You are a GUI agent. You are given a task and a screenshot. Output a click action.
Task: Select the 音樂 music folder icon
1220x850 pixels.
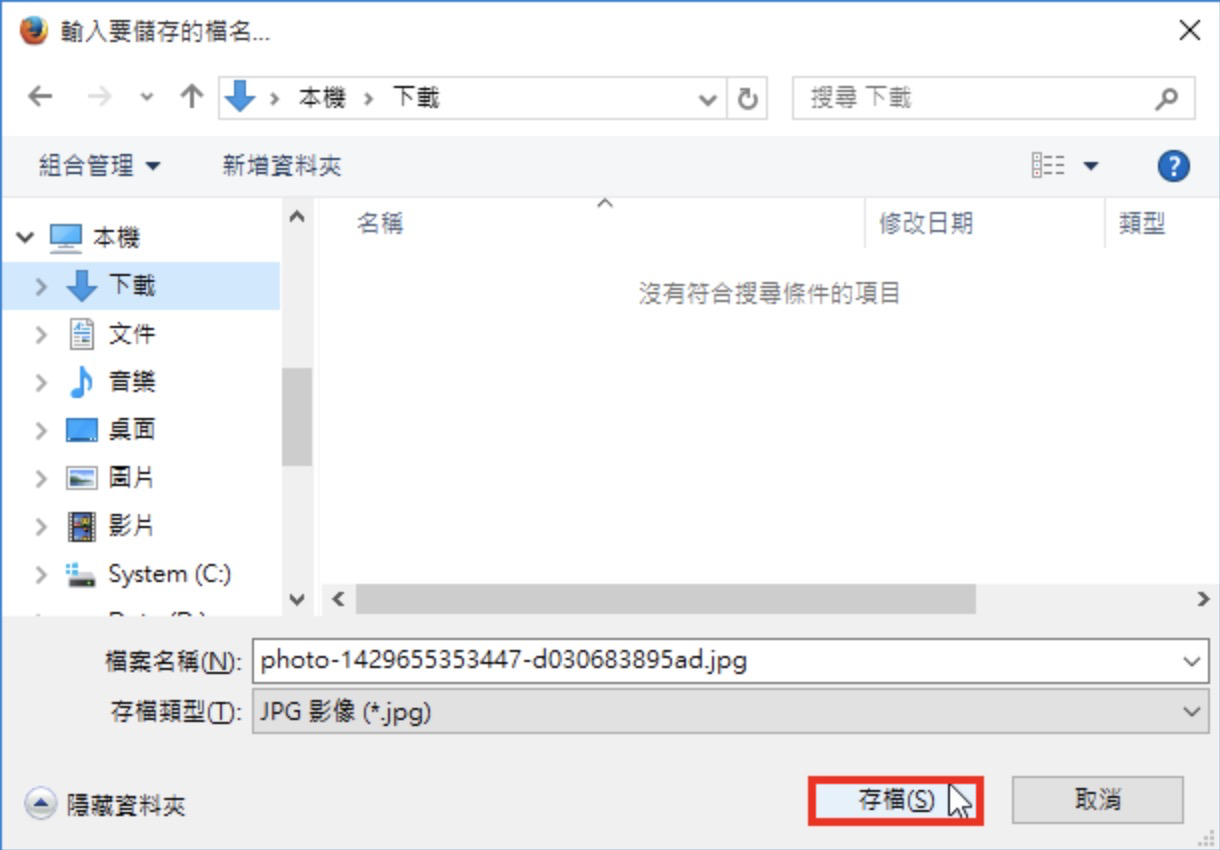click(81, 382)
